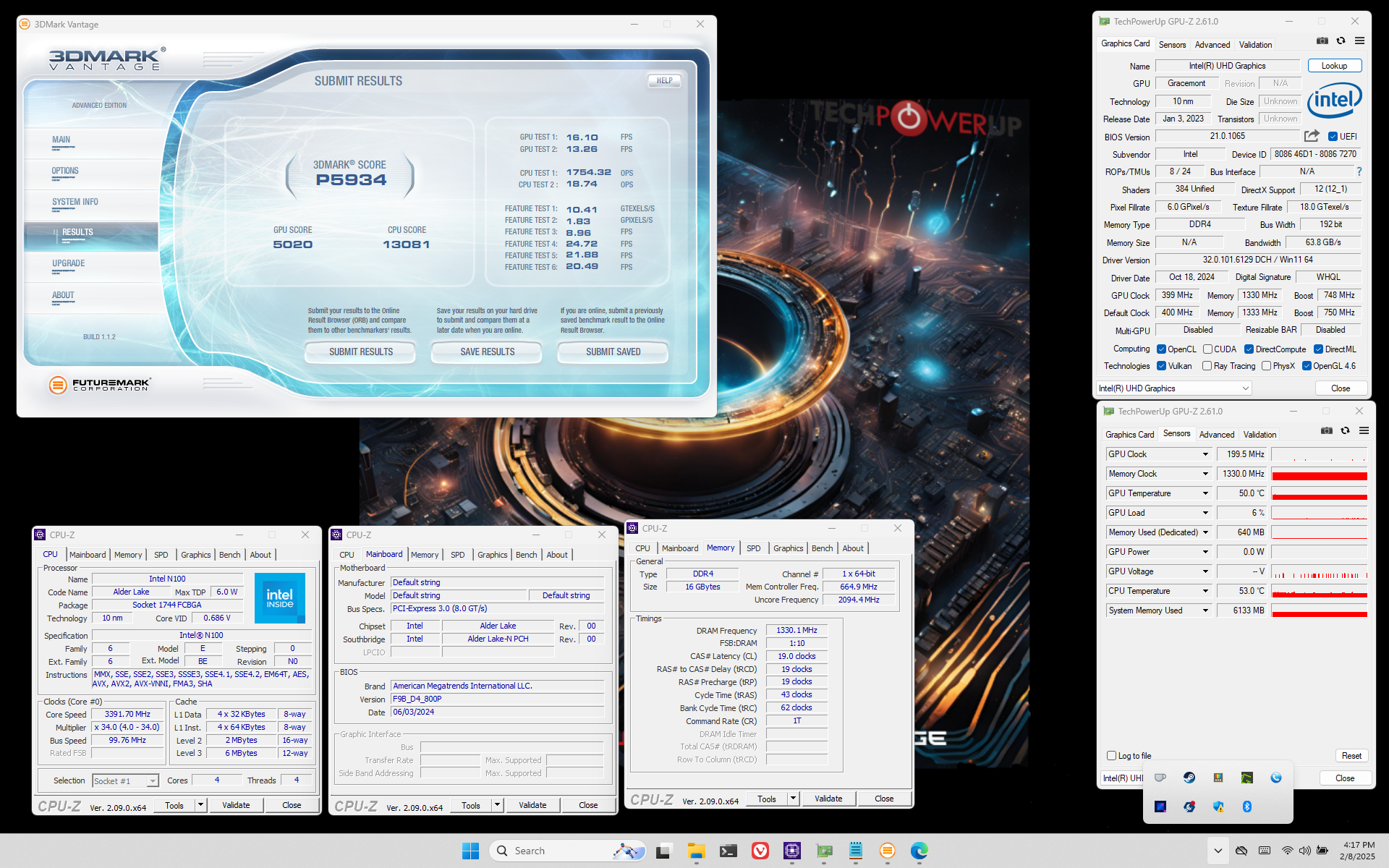Open the Intel(R) UHD Graphics GPU selector dropdown
Image resolution: width=1389 pixels, height=868 pixels.
pos(1174,388)
